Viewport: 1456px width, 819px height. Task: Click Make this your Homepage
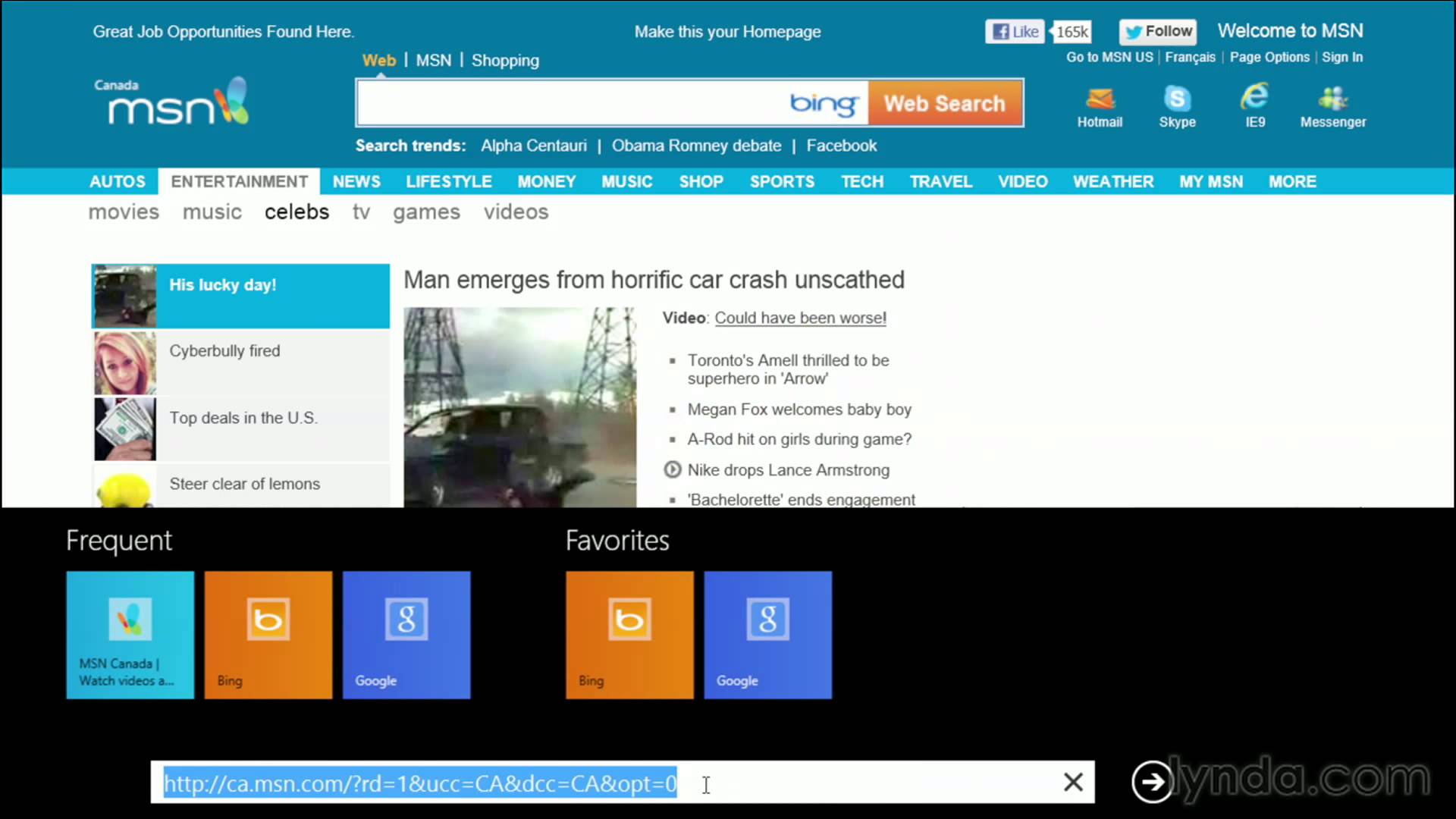pyautogui.click(x=727, y=32)
